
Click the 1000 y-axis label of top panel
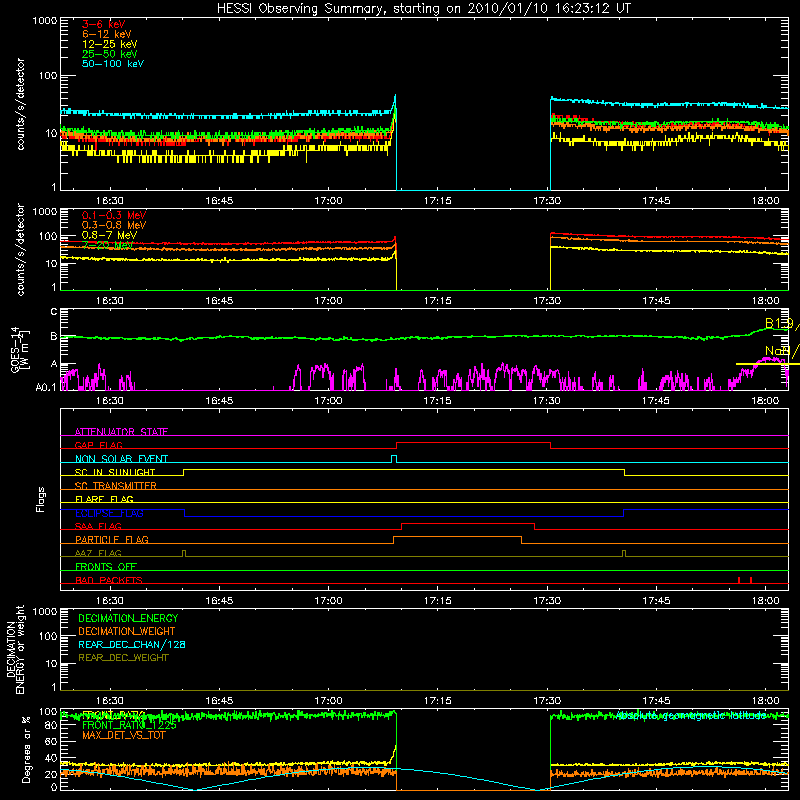44,21
